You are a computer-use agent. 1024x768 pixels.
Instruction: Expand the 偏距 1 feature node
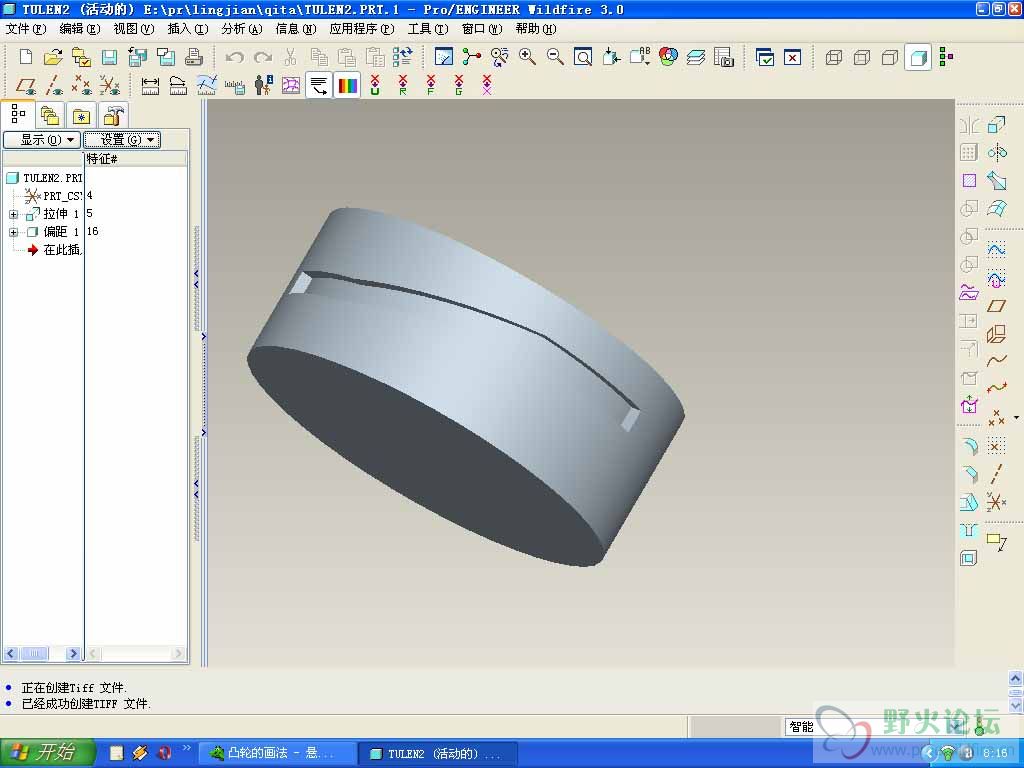pyautogui.click(x=13, y=232)
